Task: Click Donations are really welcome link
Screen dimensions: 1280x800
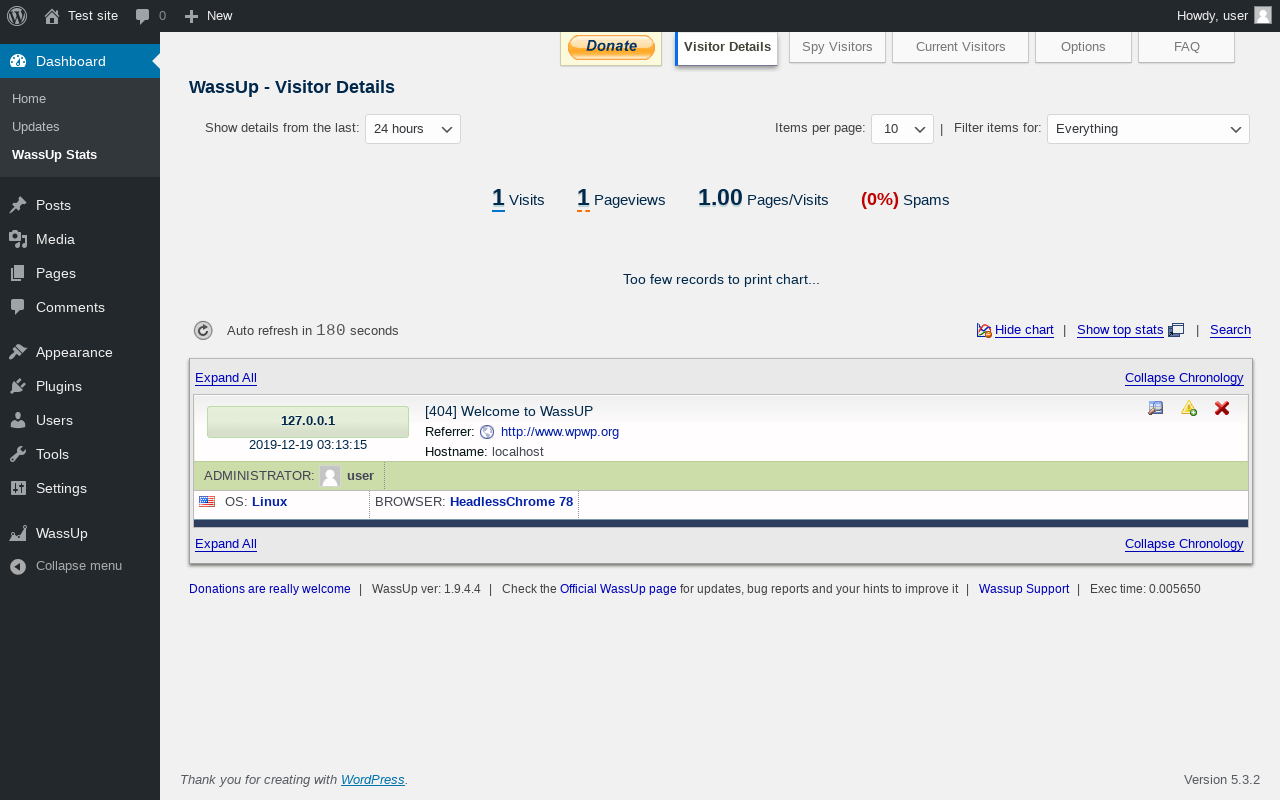Action: [270, 589]
